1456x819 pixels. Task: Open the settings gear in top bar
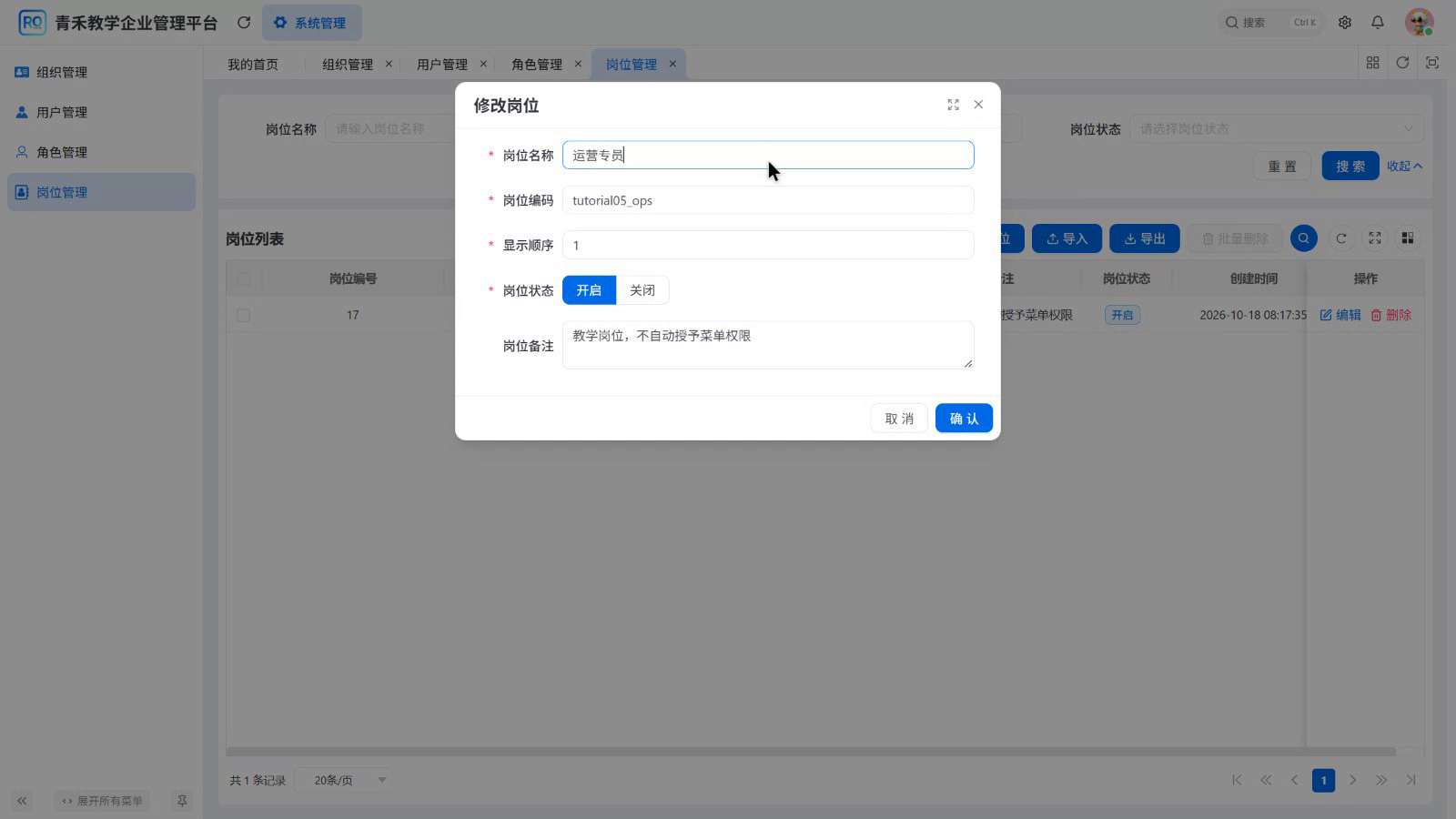point(1345,22)
